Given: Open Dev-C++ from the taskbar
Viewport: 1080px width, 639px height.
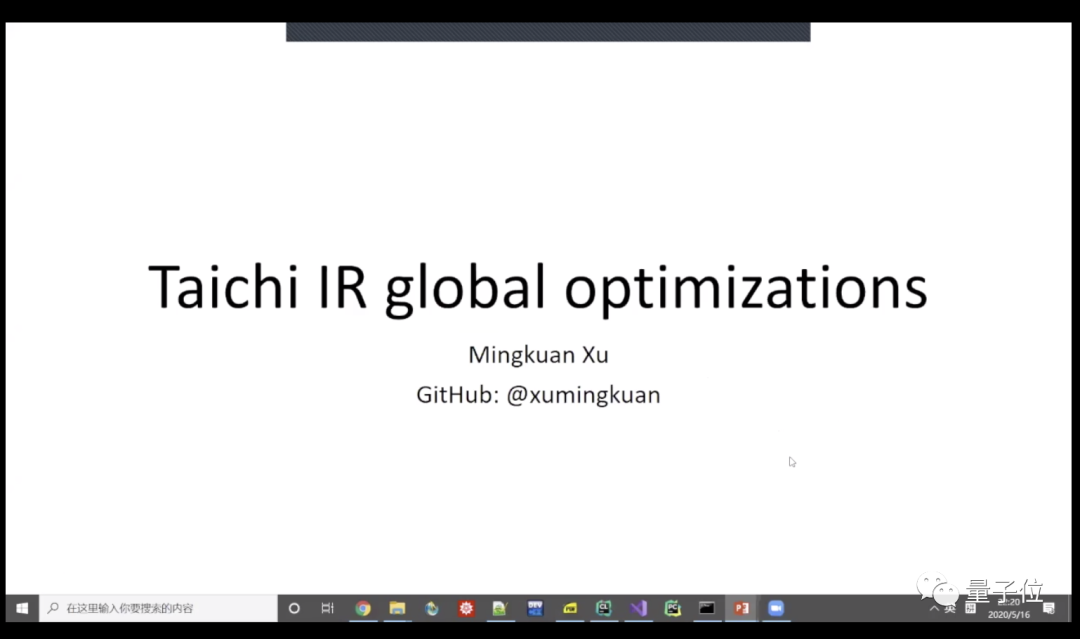Looking at the screenshot, I should [x=535, y=608].
